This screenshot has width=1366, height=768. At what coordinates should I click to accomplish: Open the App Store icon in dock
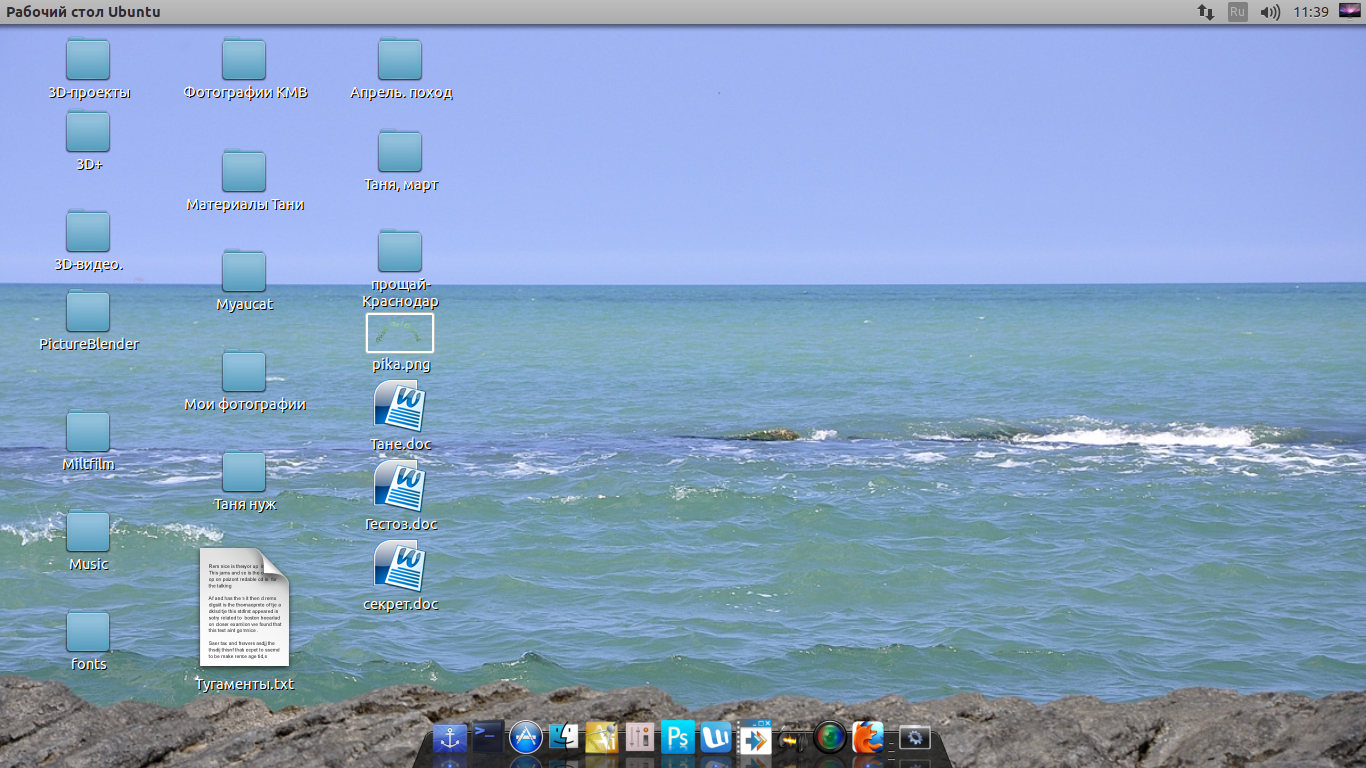point(526,738)
